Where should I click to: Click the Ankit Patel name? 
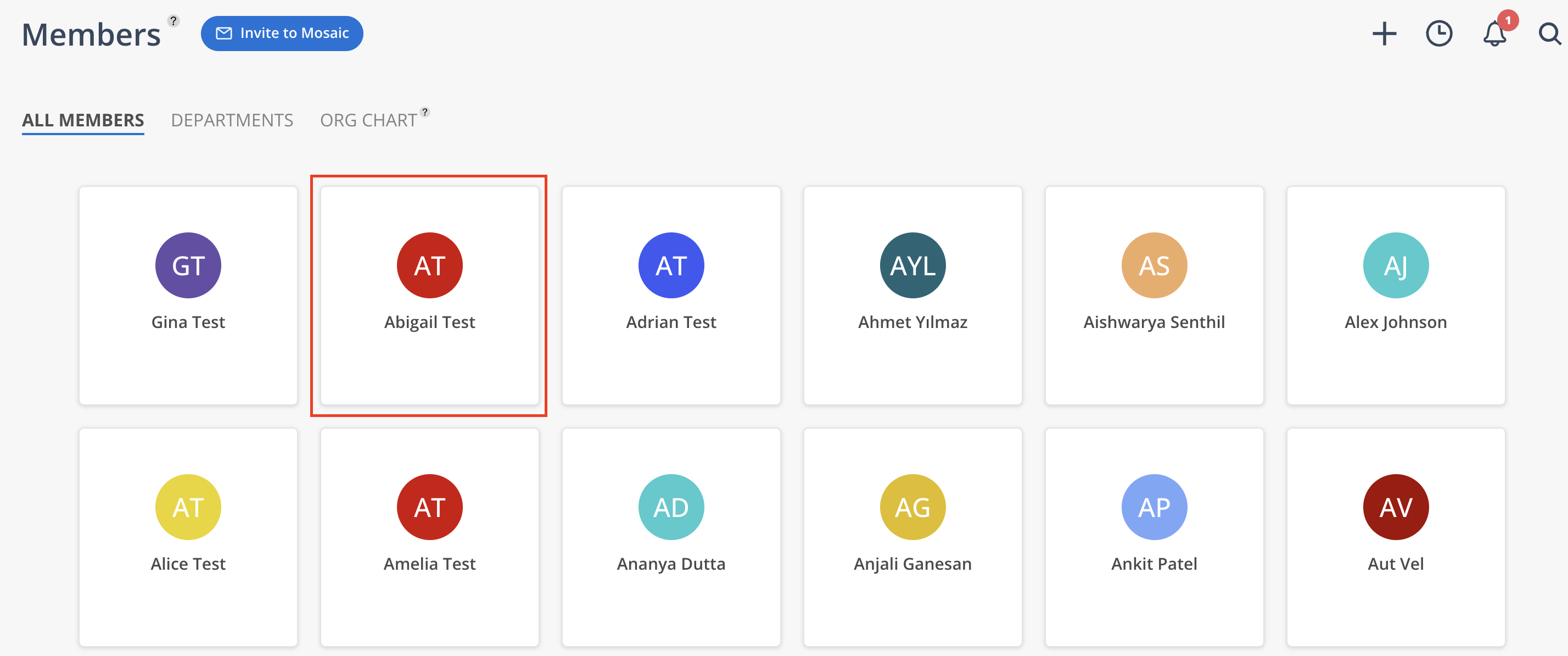[x=1153, y=564]
